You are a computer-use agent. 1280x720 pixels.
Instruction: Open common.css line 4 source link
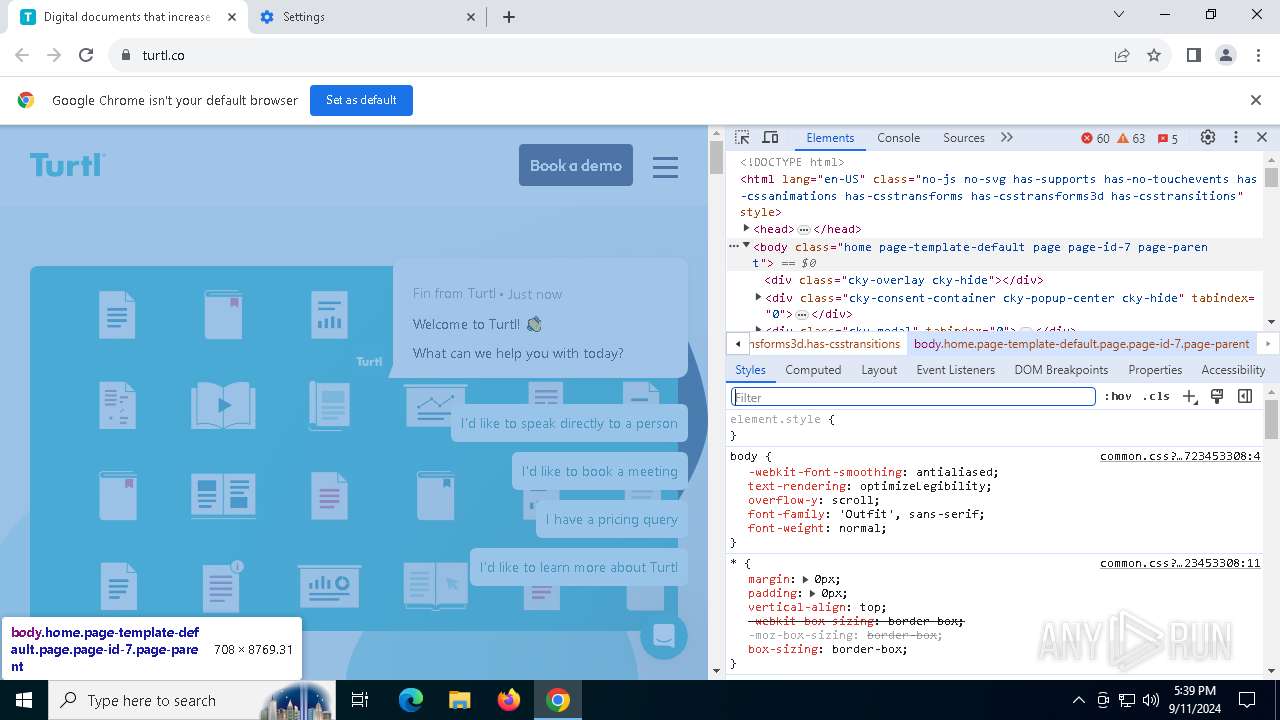(x=1180, y=456)
